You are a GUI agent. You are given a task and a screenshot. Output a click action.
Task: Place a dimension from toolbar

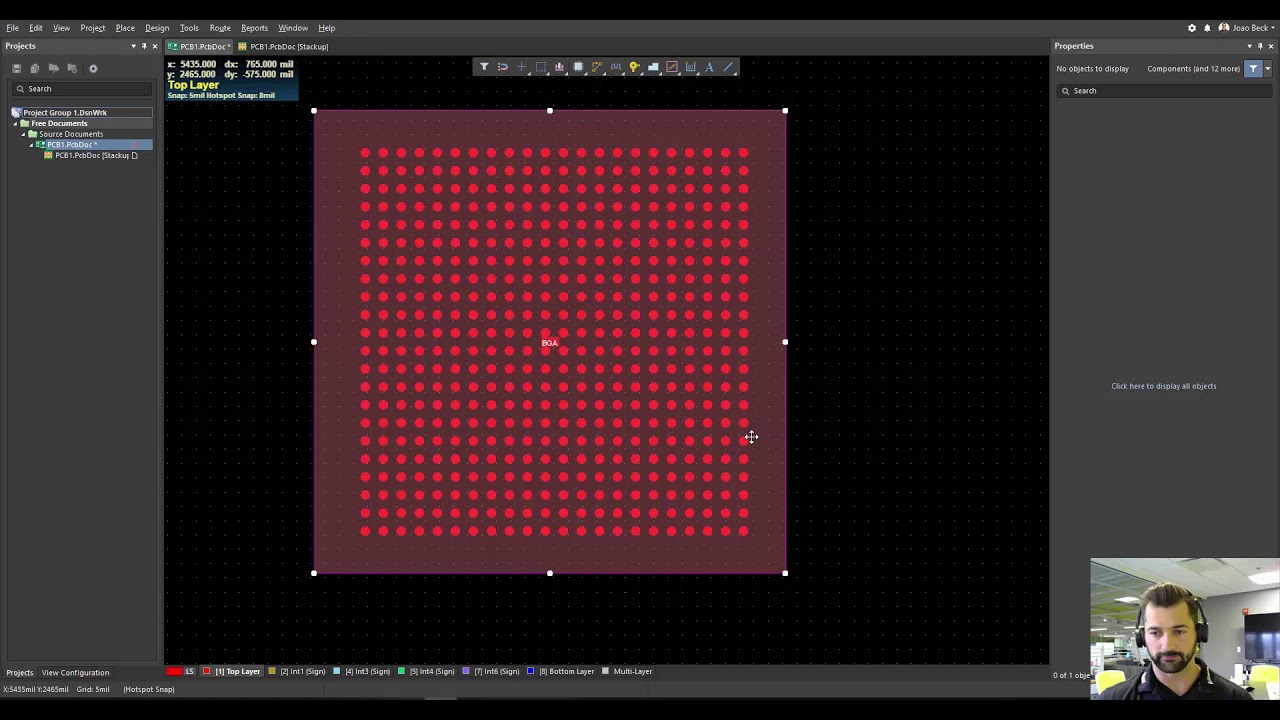(691, 67)
